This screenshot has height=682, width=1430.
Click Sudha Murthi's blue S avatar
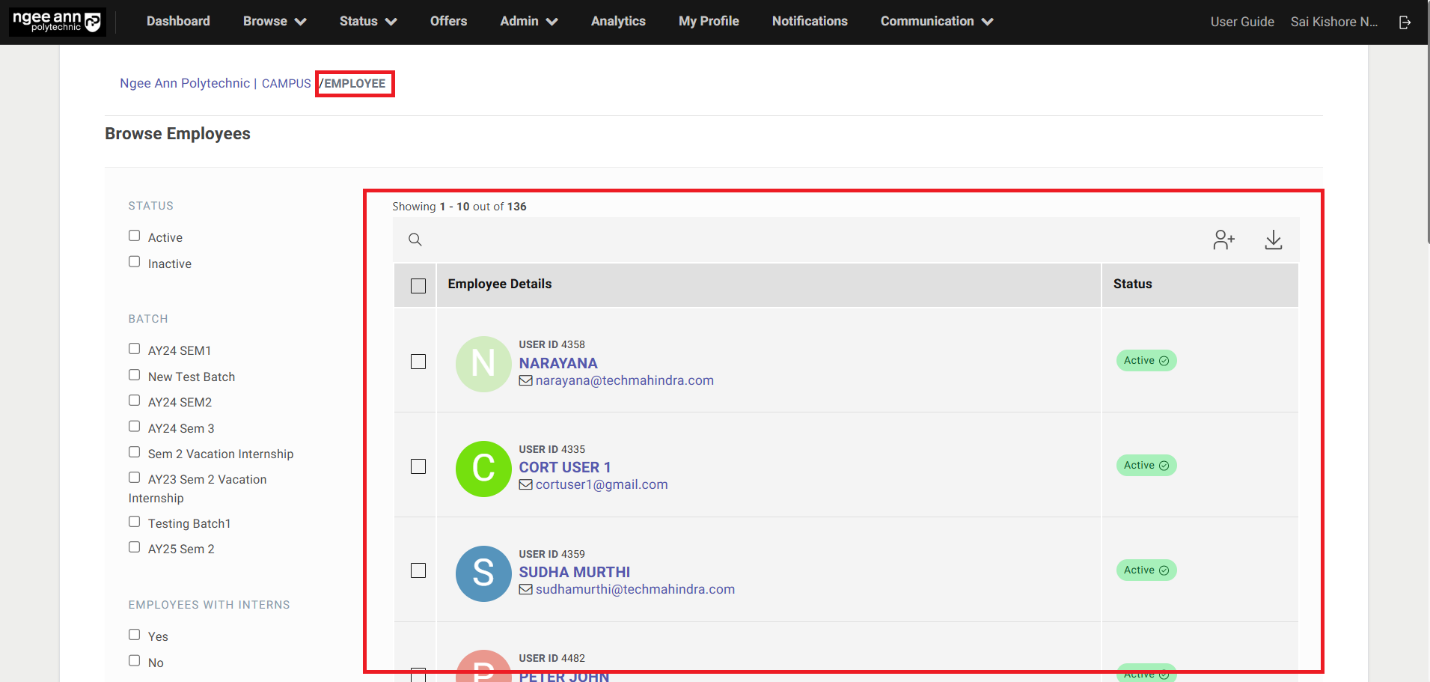coord(483,573)
